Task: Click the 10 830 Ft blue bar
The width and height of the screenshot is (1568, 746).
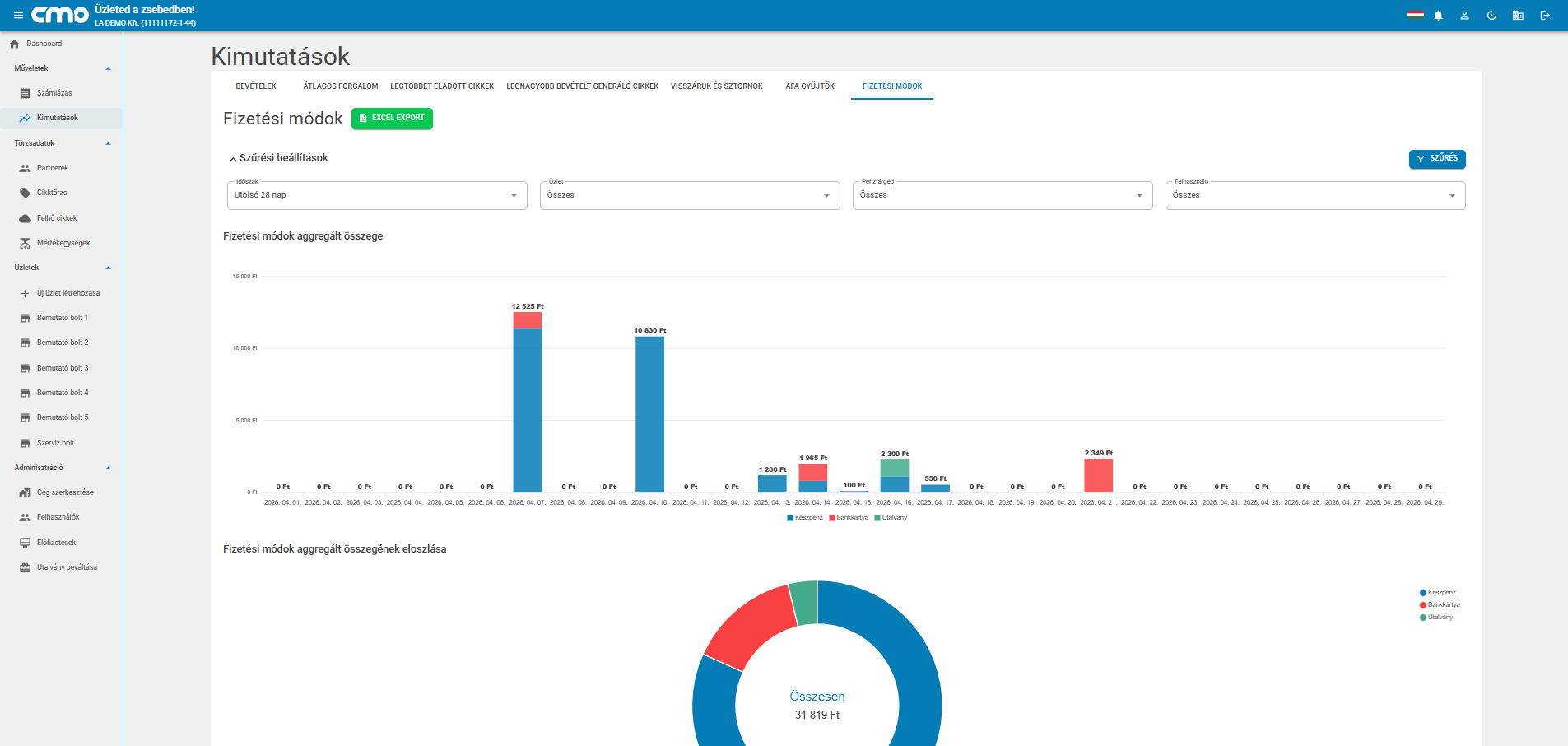Action: click(x=649, y=414)
